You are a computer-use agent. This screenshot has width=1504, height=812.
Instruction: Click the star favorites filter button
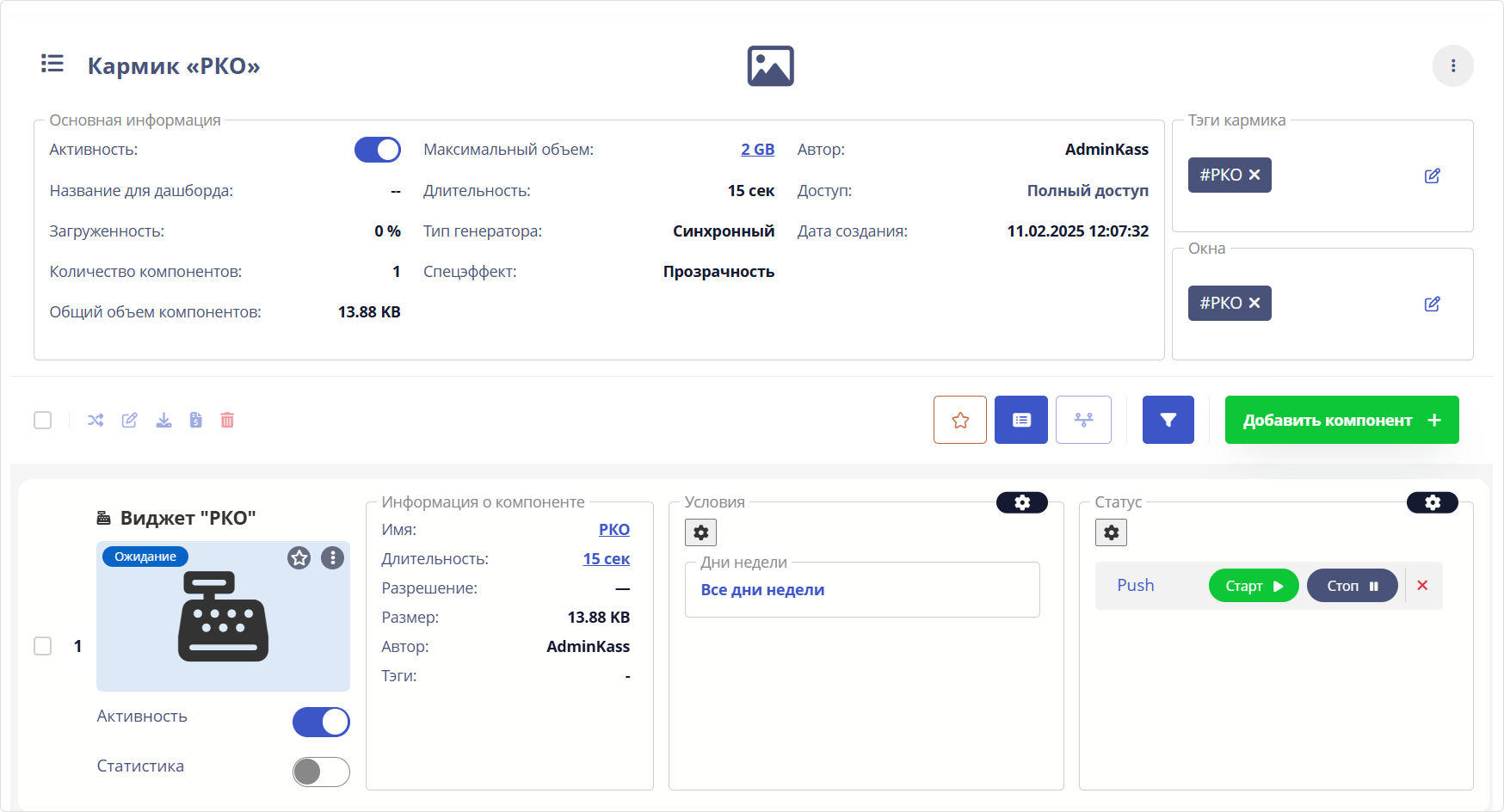point(960,420)
